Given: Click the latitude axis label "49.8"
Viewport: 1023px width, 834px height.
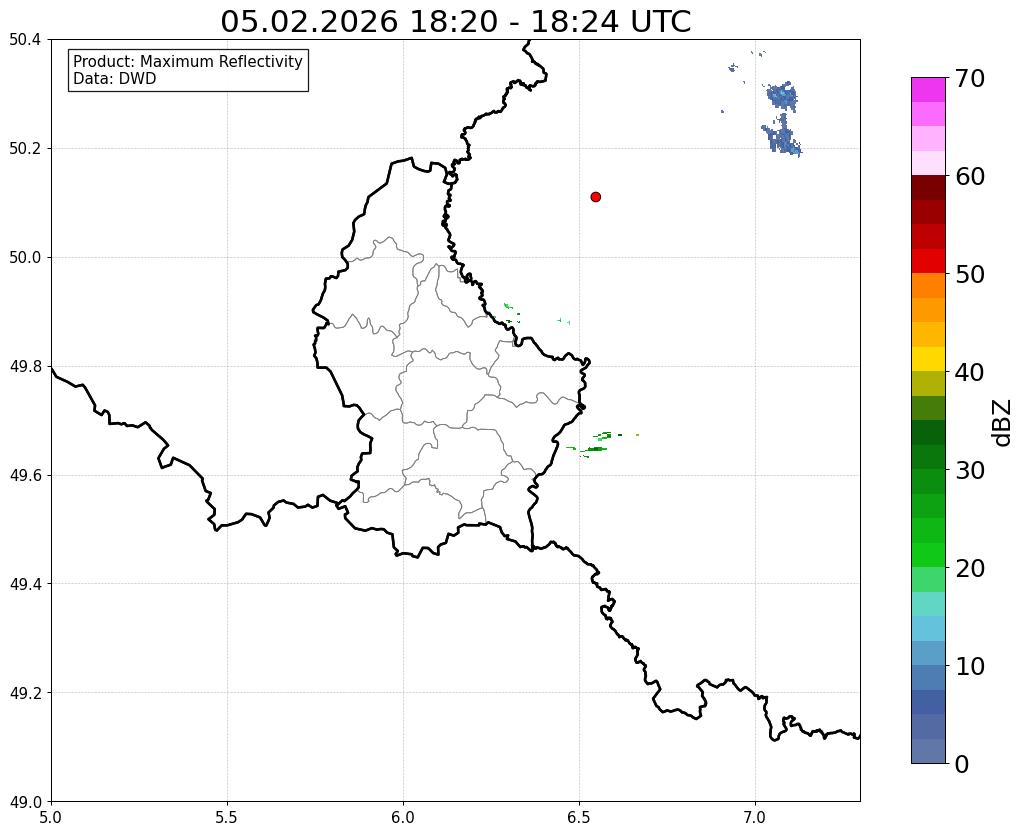Looking at the screenshot, I should [x=25, y=366].
